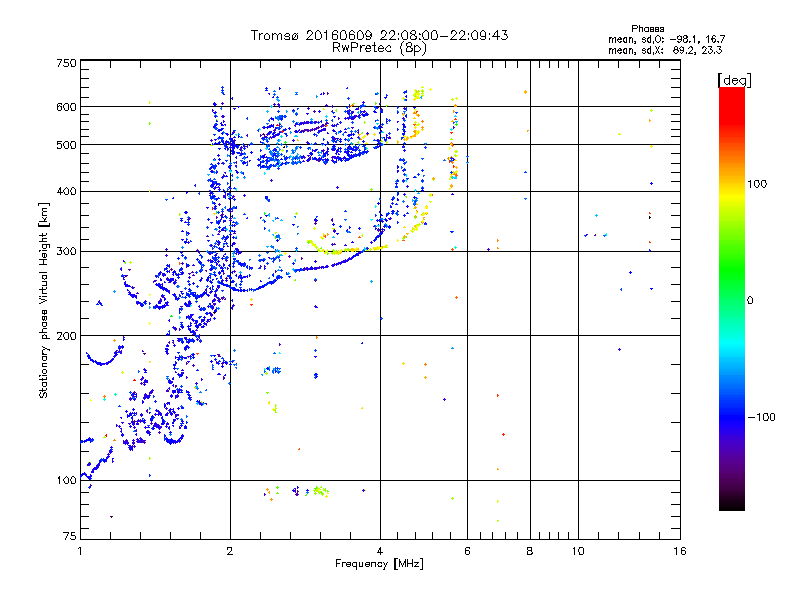Click the 'Stationary phase Virtual Height [km]' axis label
Image resolution: width=800 pixels, height=600 pixels.
(x=43, y=300)
